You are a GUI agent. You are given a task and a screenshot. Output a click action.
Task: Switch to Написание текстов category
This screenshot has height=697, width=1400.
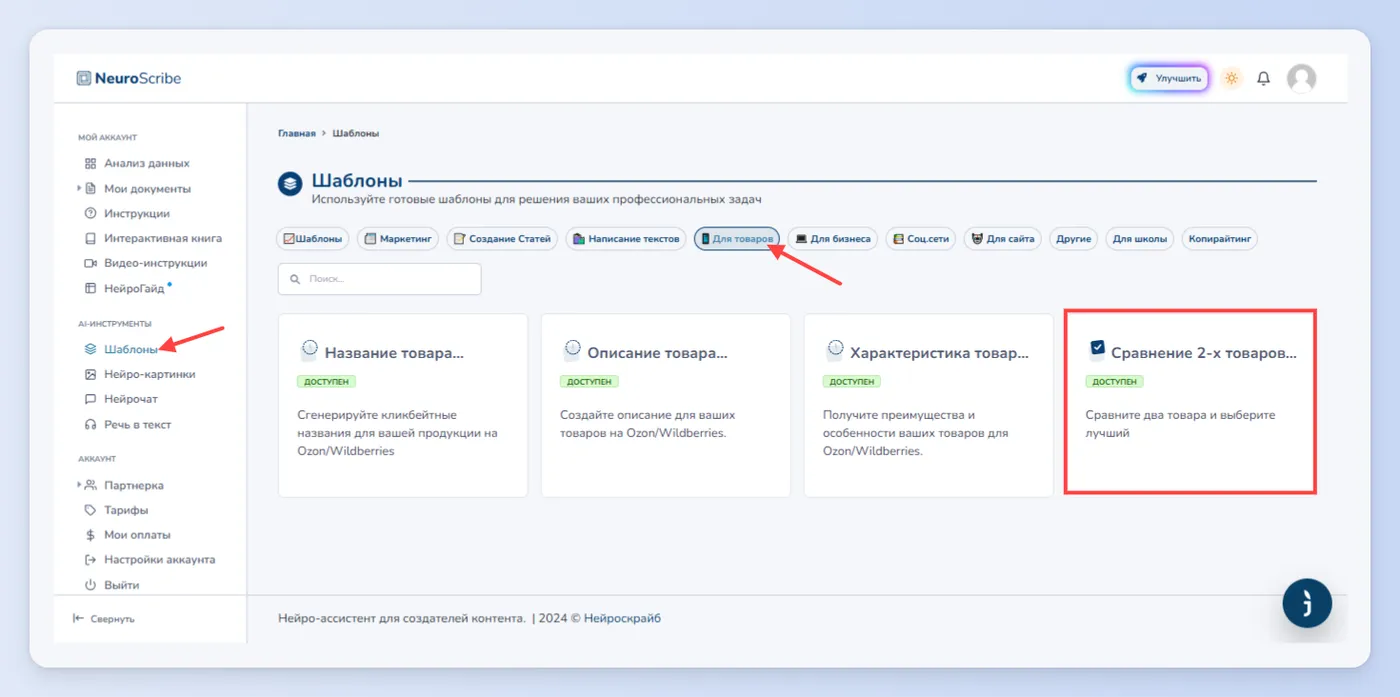pyautogui.click(x=626, y=239)
